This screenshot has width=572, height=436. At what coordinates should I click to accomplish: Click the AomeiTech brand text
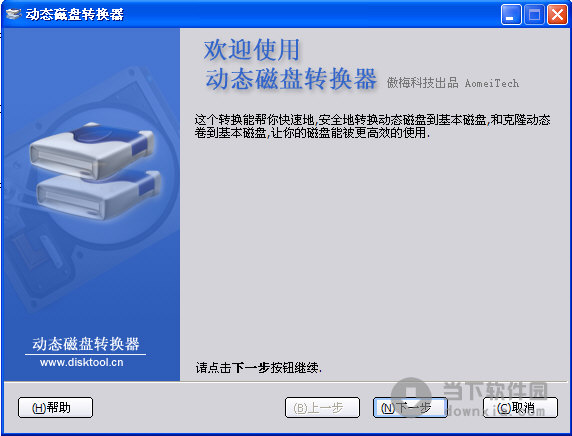(491, 84)
